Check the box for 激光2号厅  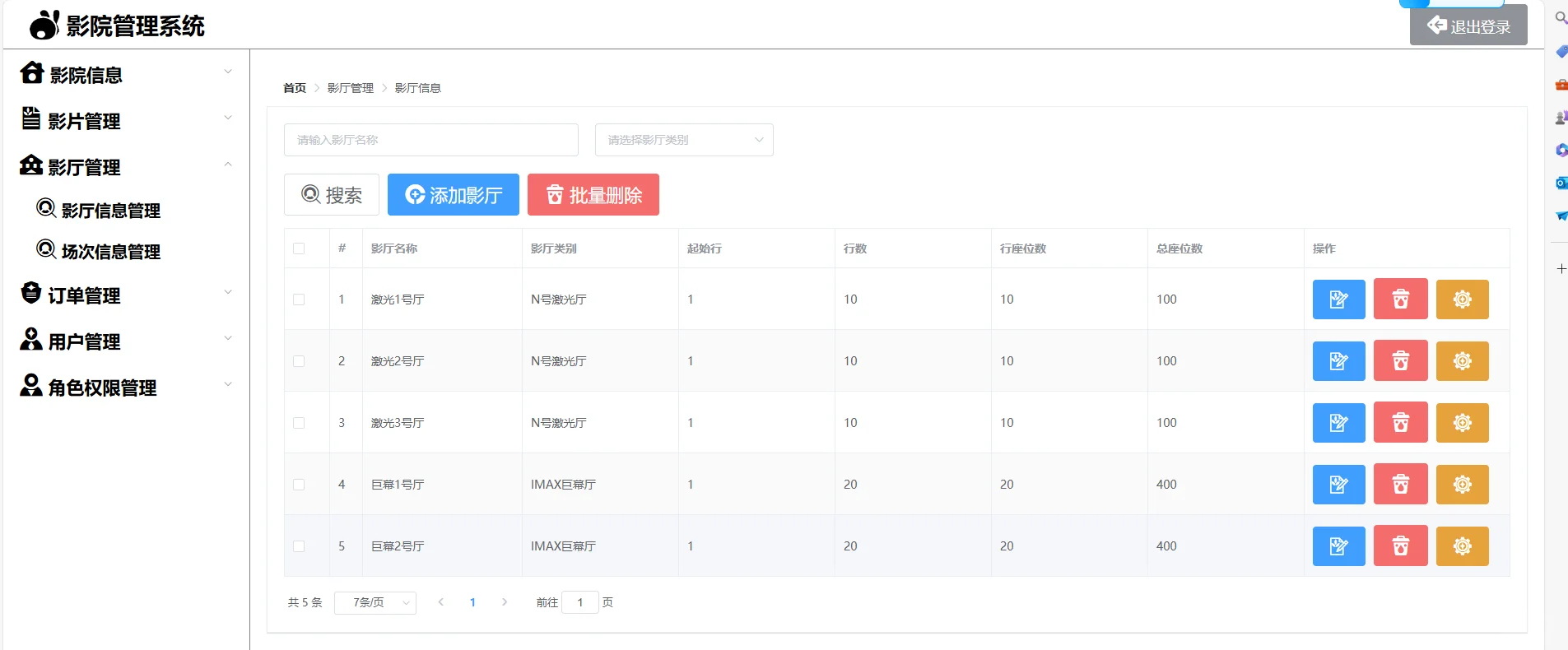pyautogui.click(x=299, y=361)
